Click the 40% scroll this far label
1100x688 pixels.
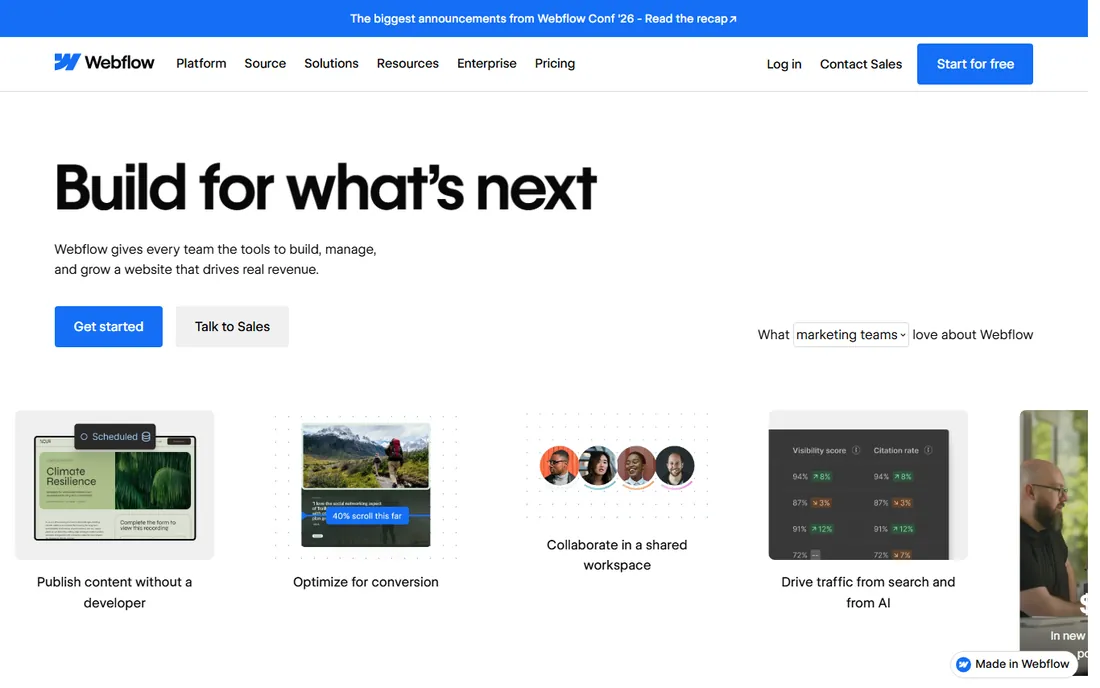(x=367, y=515)
